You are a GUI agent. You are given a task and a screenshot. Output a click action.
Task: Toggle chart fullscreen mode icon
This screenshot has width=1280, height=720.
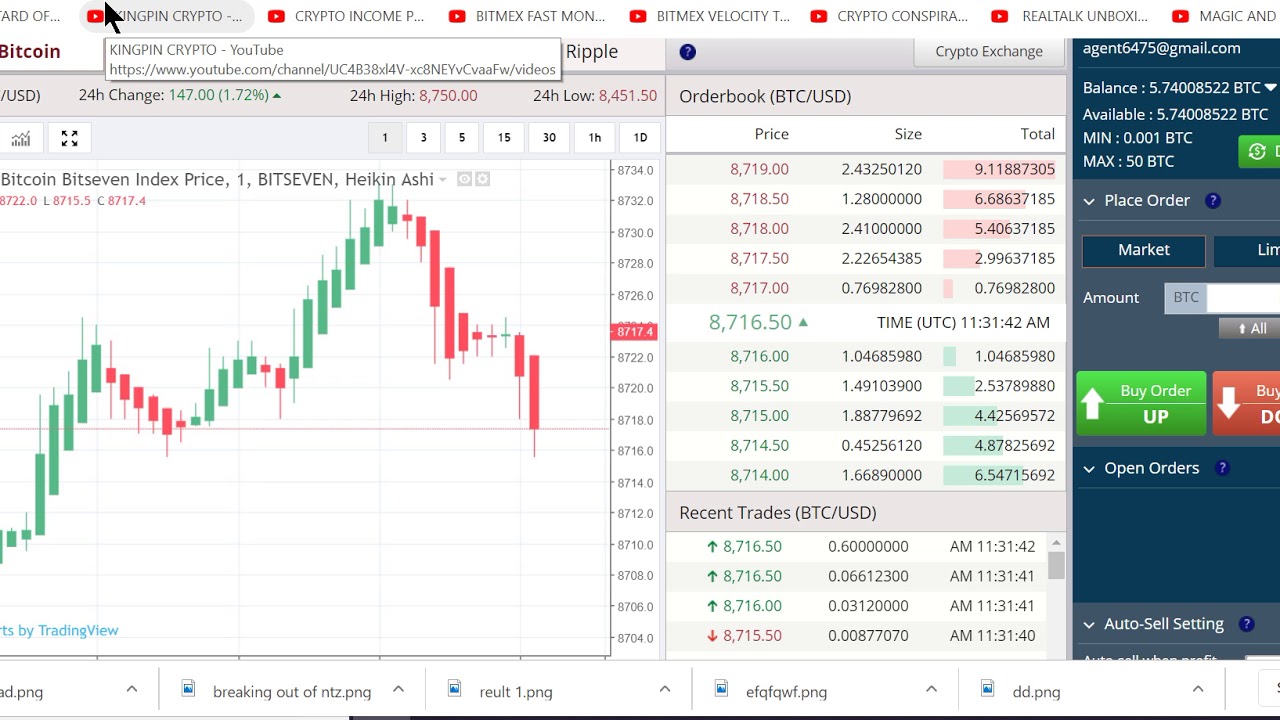(x=69, y=138)
